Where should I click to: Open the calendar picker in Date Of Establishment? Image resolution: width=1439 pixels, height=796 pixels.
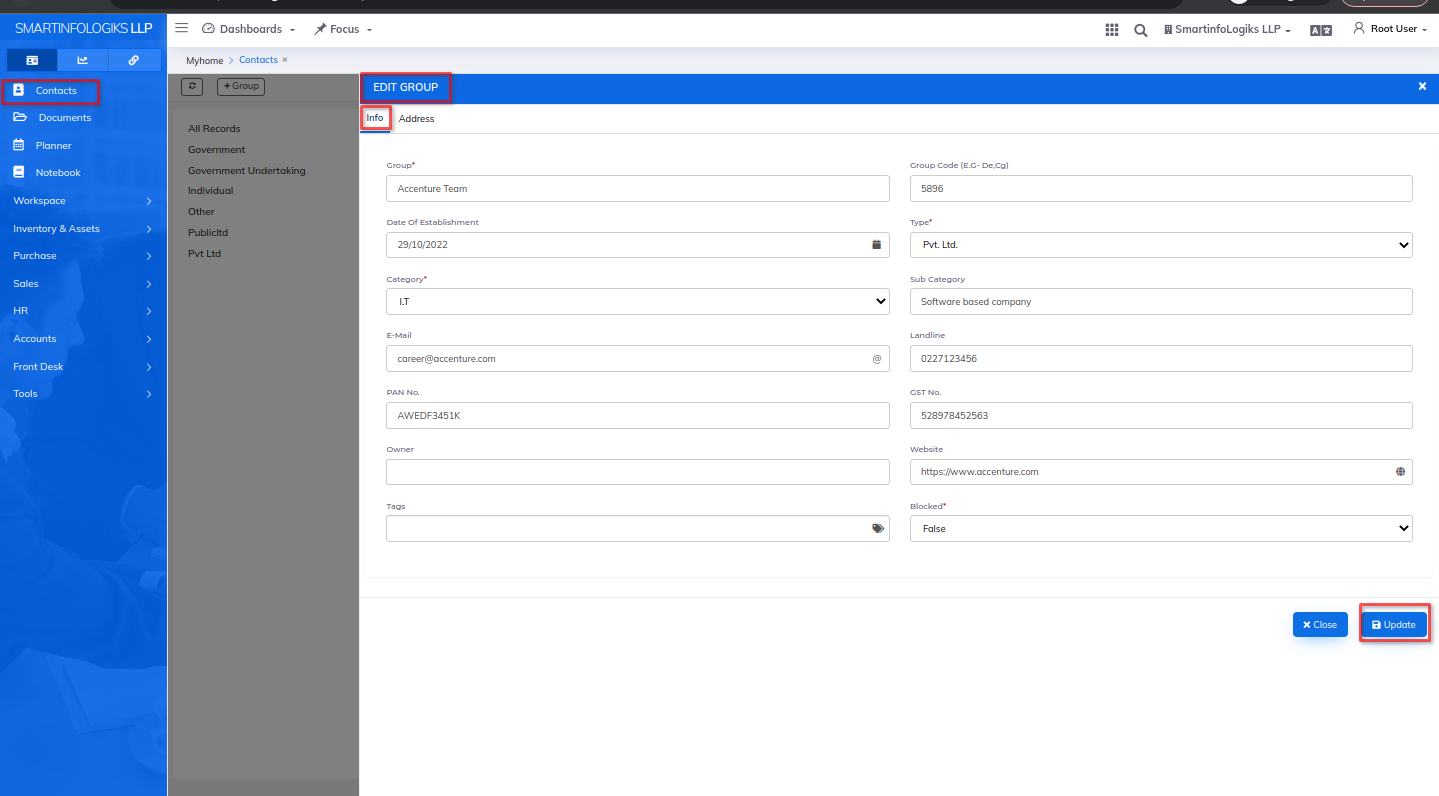(877, 244)
